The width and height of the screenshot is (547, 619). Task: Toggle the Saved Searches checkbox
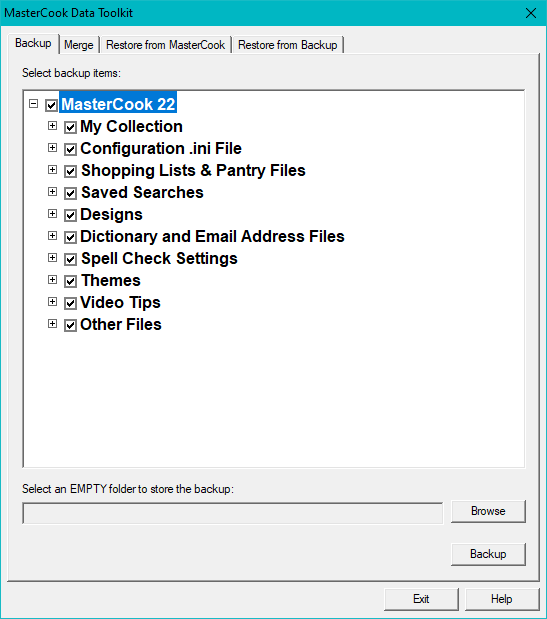coord(70,193)
